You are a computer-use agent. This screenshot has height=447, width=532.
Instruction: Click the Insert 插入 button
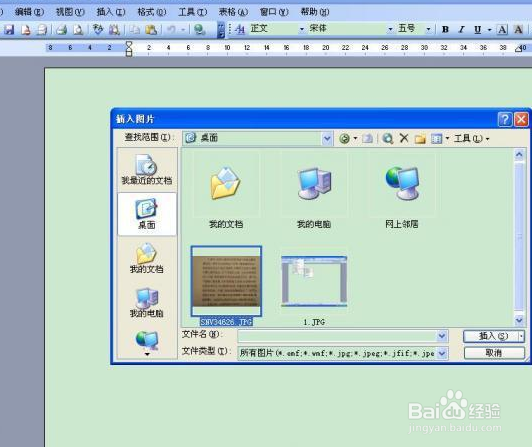pos(490,336)
